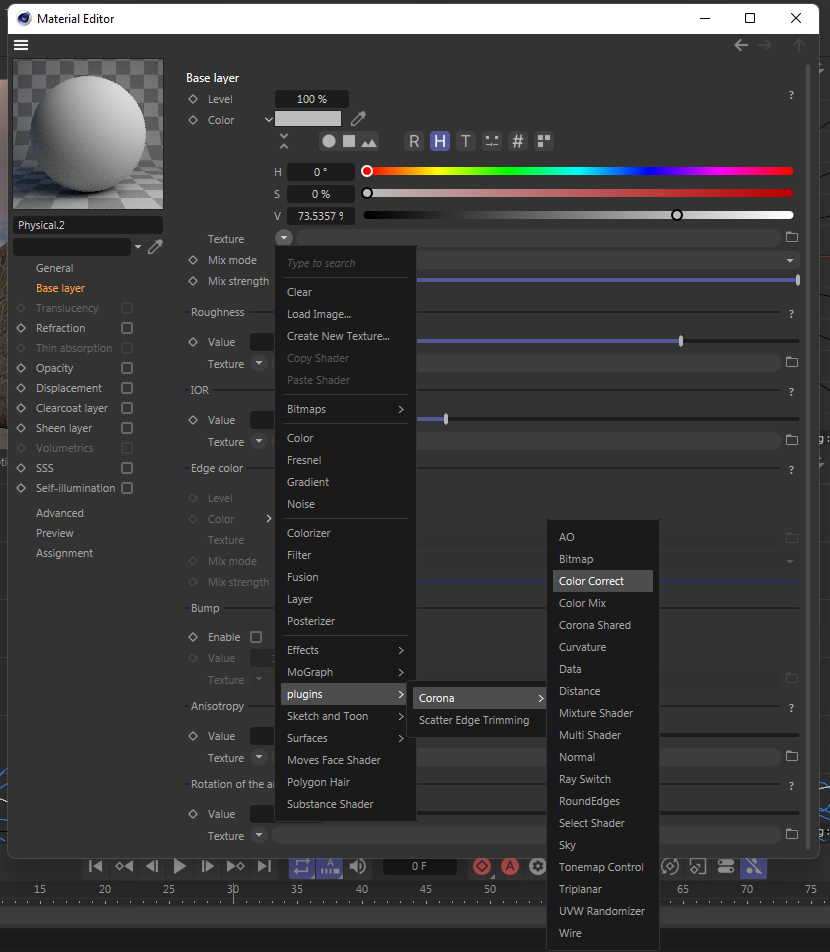Viewport: 830px width, 952px height.
Task: Click the Play forwards button
Action: point(179,866)
